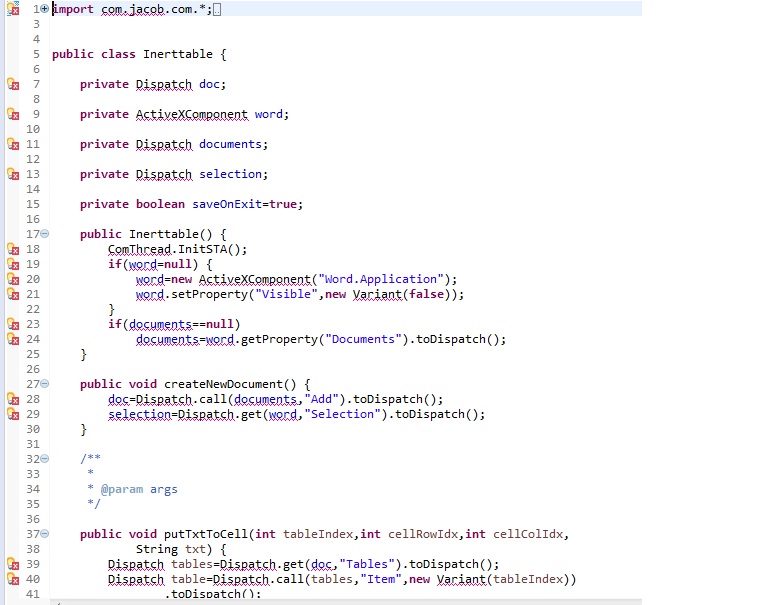The image size is (768, 605).
Task: Click the error marker on line 28
Action: (x=13, y=399)
